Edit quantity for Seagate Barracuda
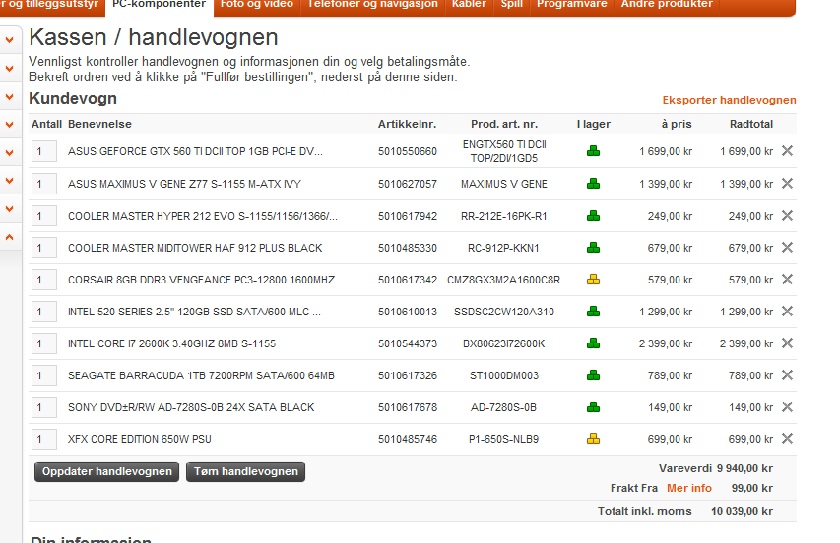This screenshot has width=840, height=543. (x=44, y=375)
